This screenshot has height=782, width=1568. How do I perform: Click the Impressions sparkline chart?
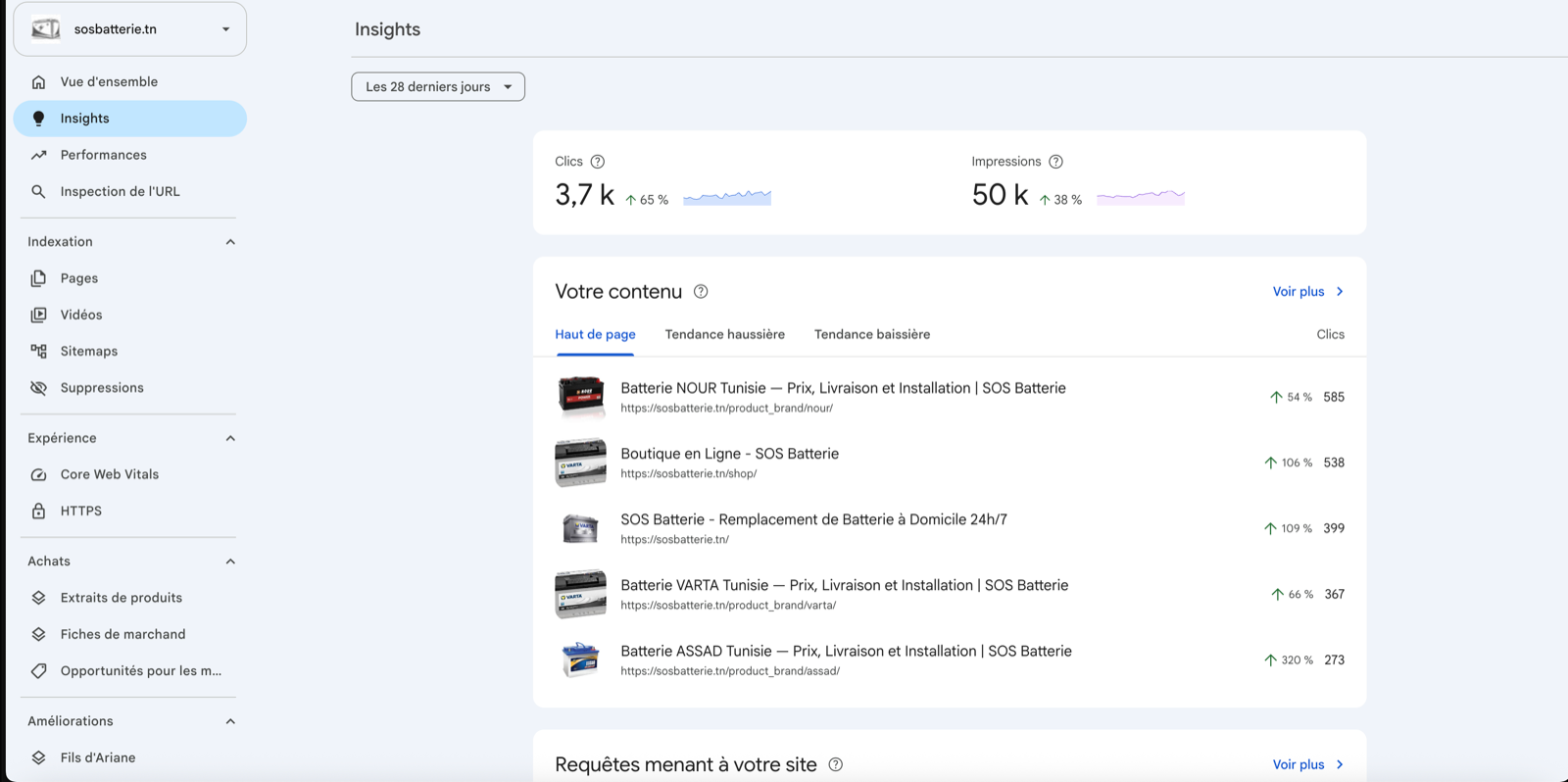click(1141, 197)
